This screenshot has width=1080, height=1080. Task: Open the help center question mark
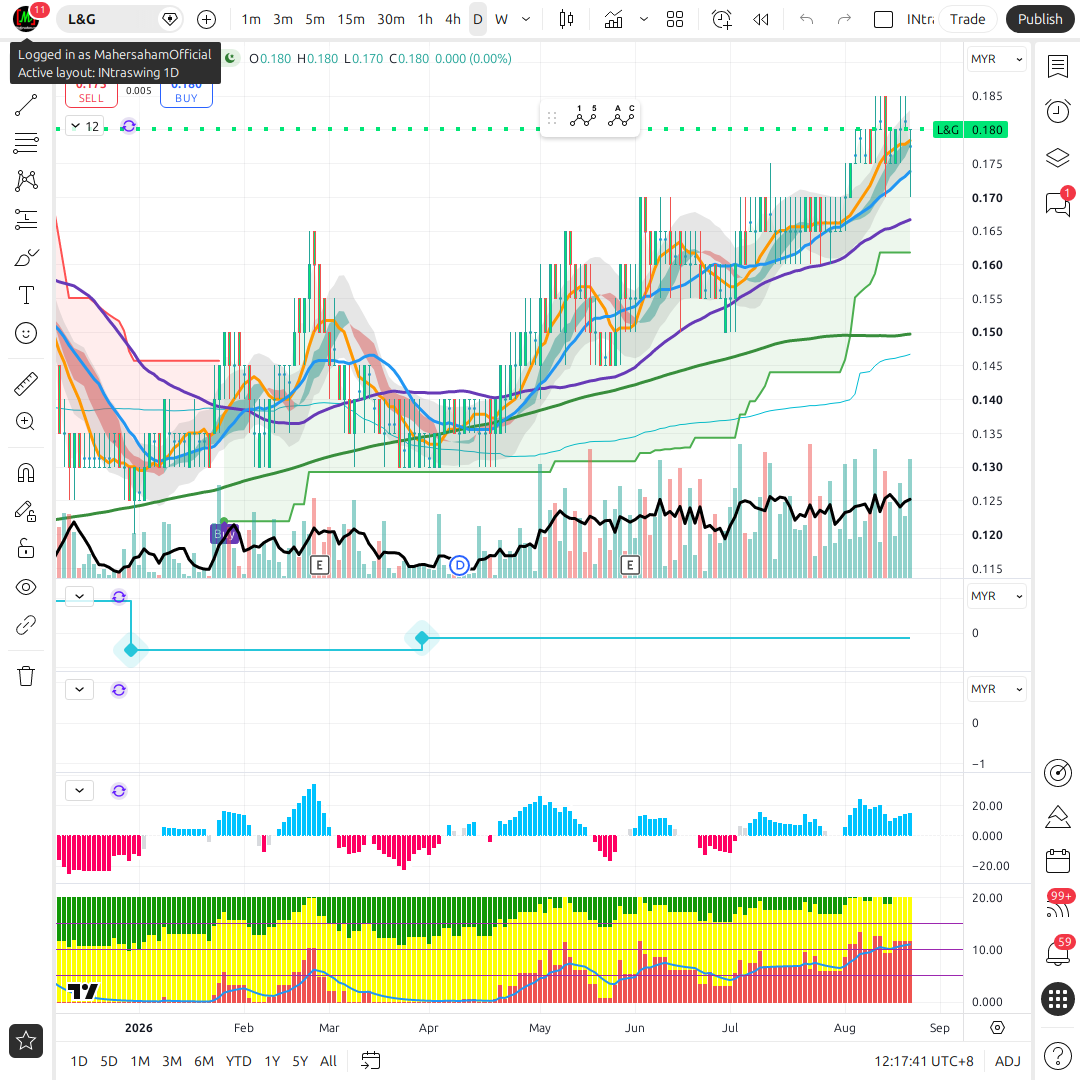tap(1058, 1056)
